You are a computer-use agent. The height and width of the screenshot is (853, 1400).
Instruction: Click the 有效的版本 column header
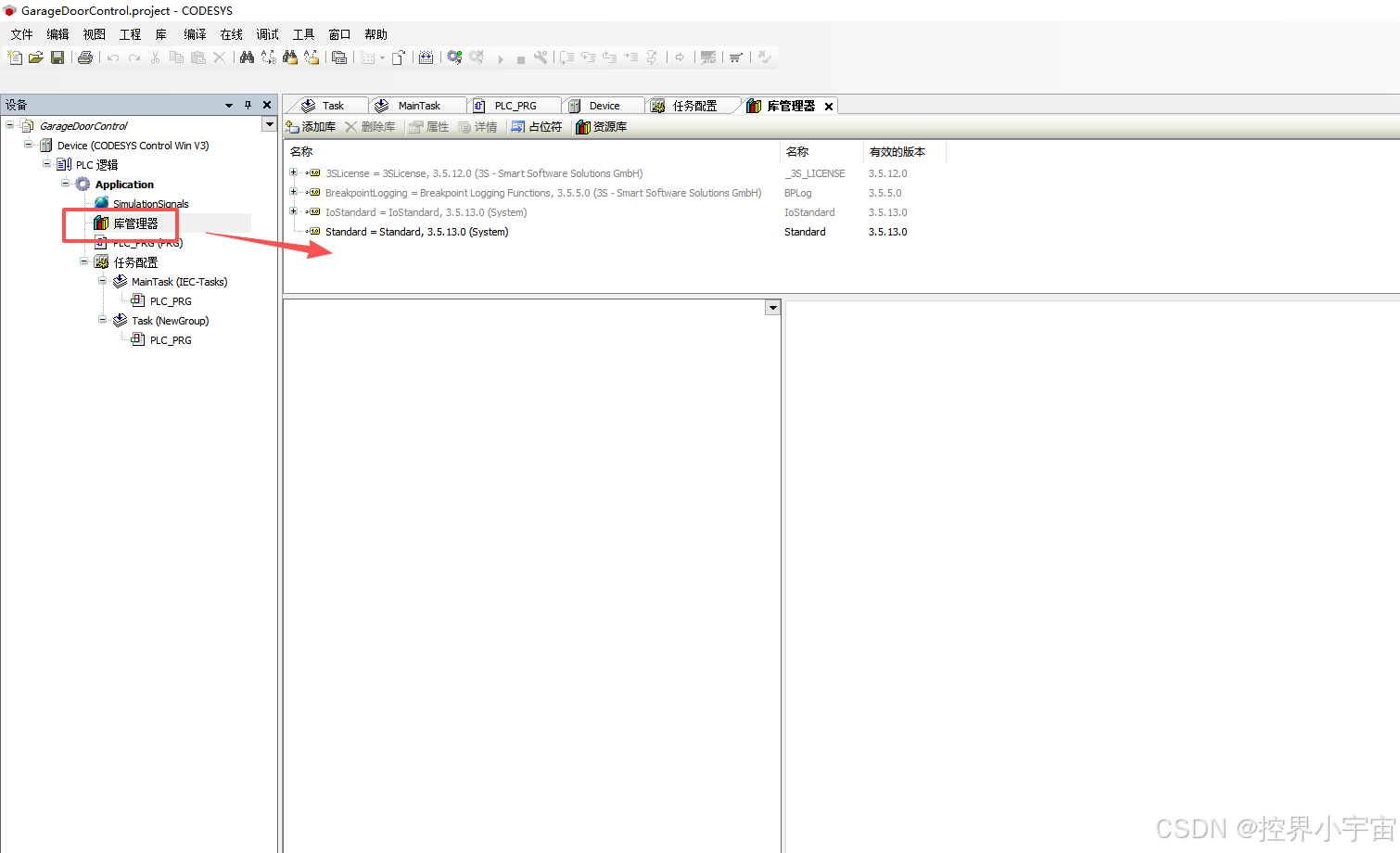tap(897, 152)
